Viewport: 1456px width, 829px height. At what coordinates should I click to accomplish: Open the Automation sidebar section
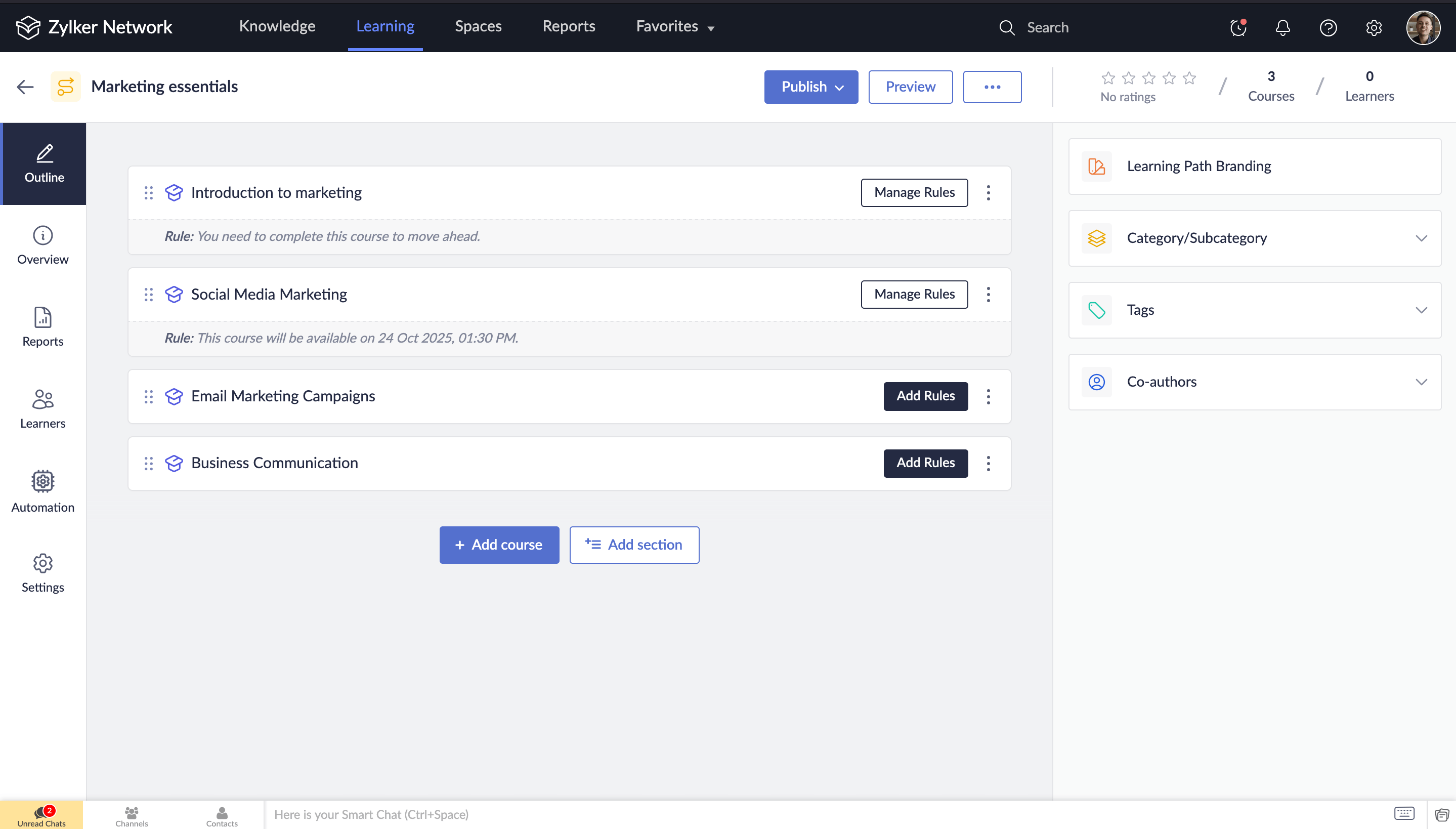click(42, 491)
